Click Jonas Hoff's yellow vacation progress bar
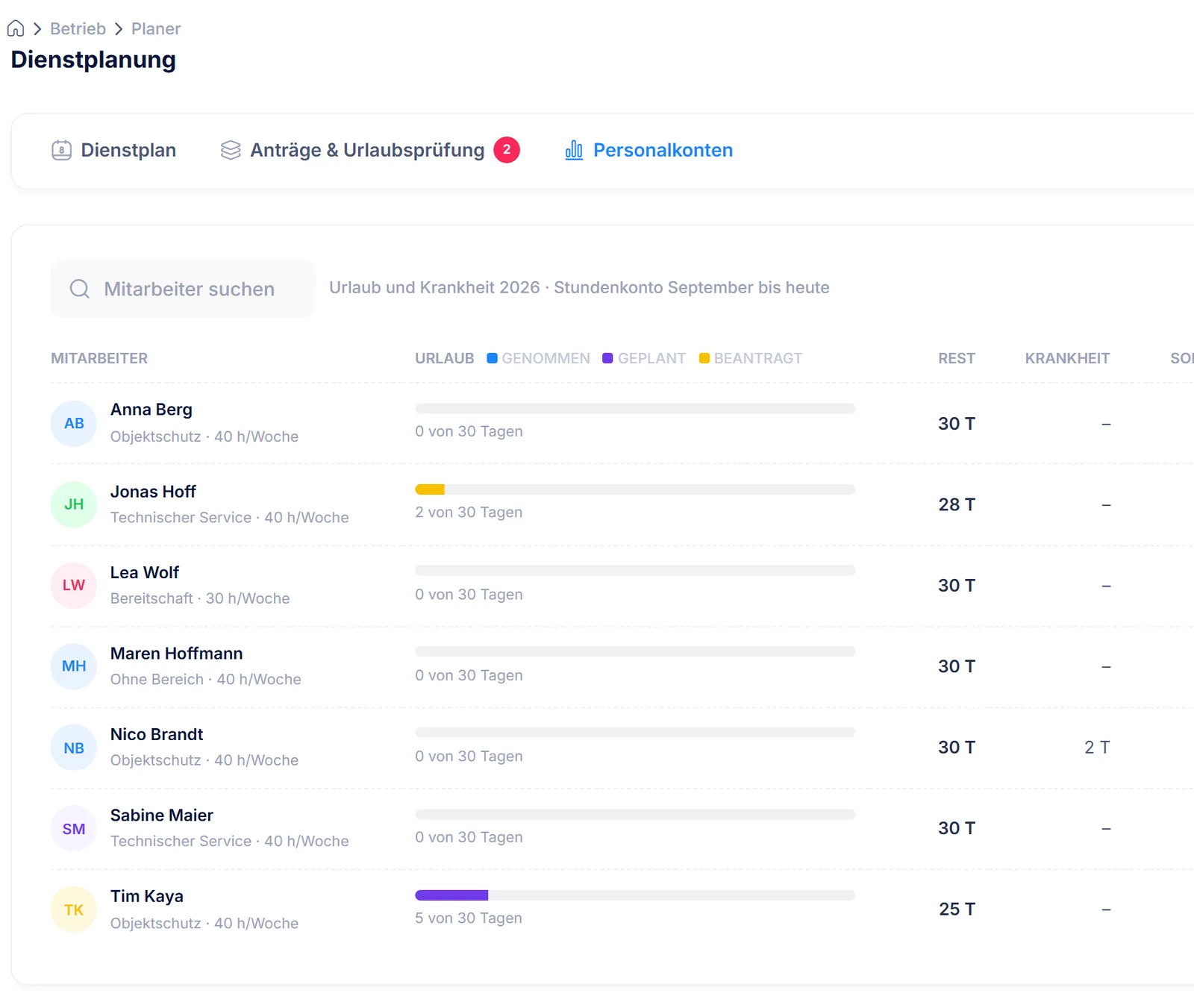The height and width of the screenshot is (1008, 1194). (430, 489)
